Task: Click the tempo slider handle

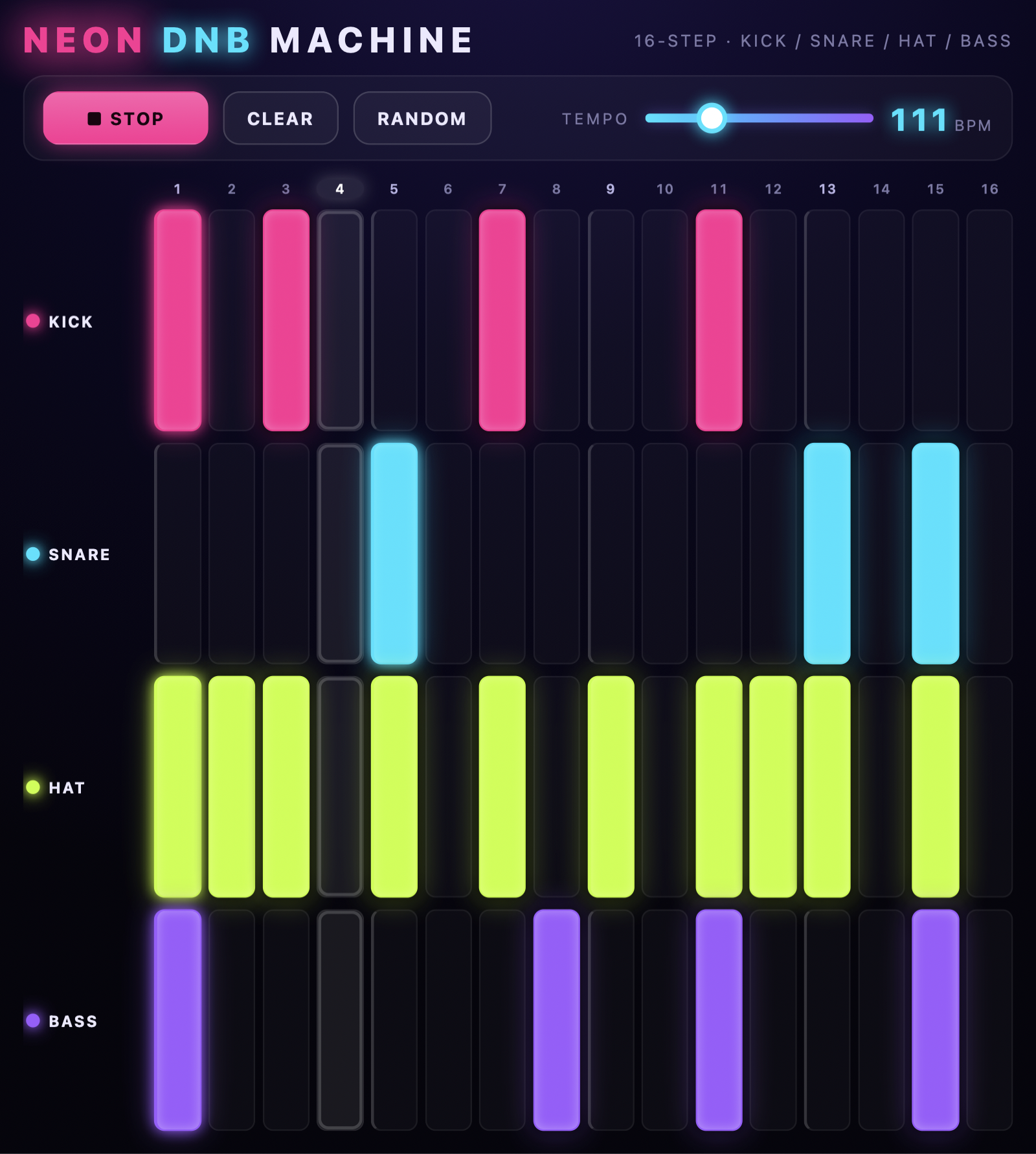Action: click(x=712, y=118)
